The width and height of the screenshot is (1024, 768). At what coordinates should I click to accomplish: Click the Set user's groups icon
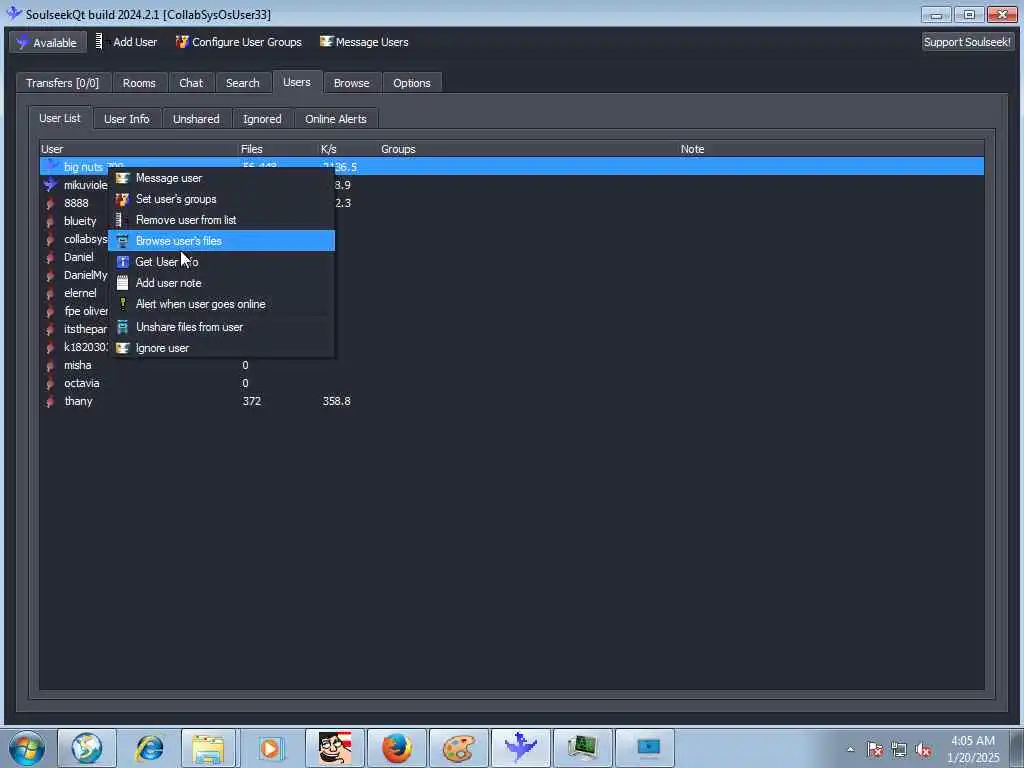click(122, 199)
